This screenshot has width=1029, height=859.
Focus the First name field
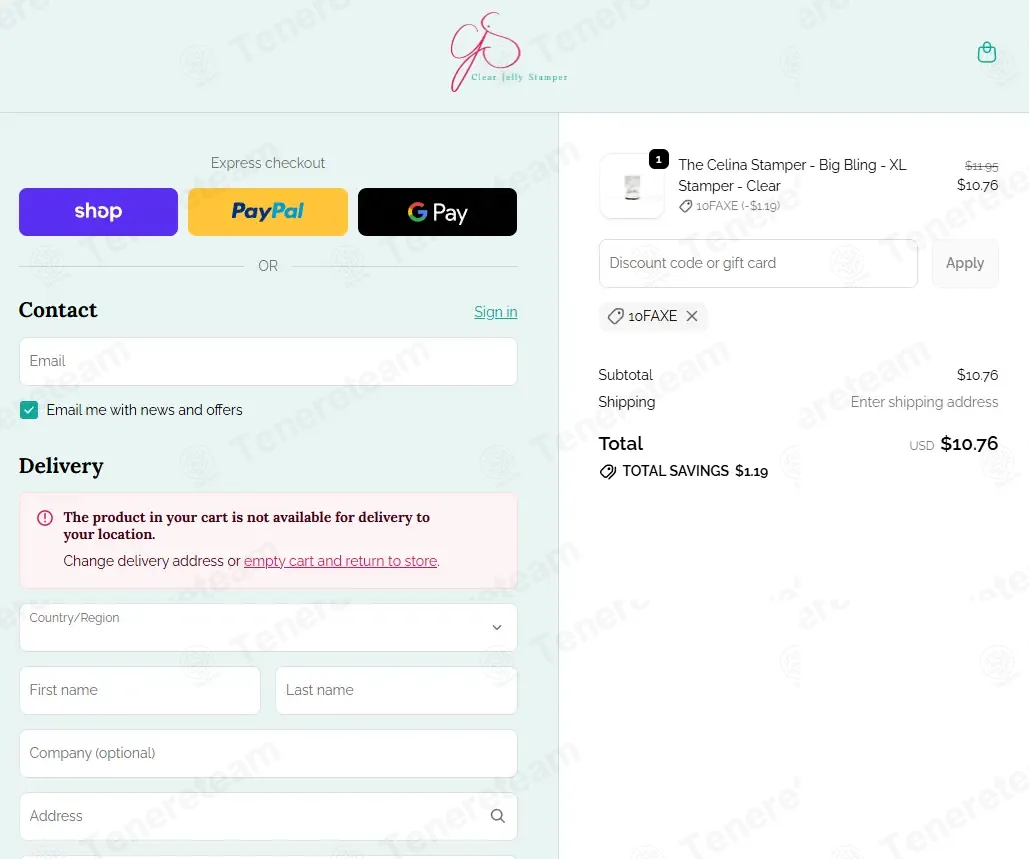[140, 690]
